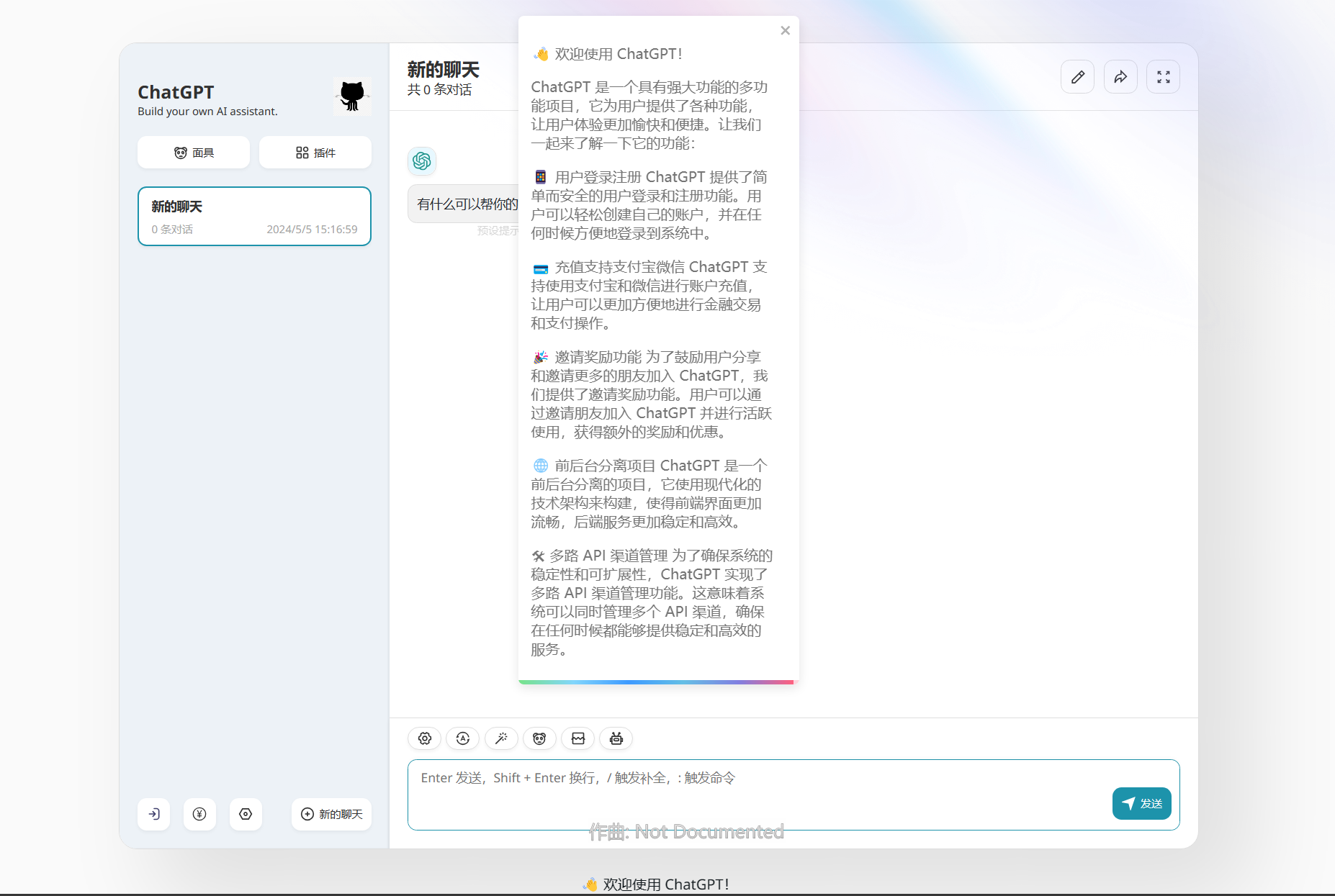Screen dimensions: 1335x896
Task: Open quick prompts magic wand icon
Action: point(501,738)
